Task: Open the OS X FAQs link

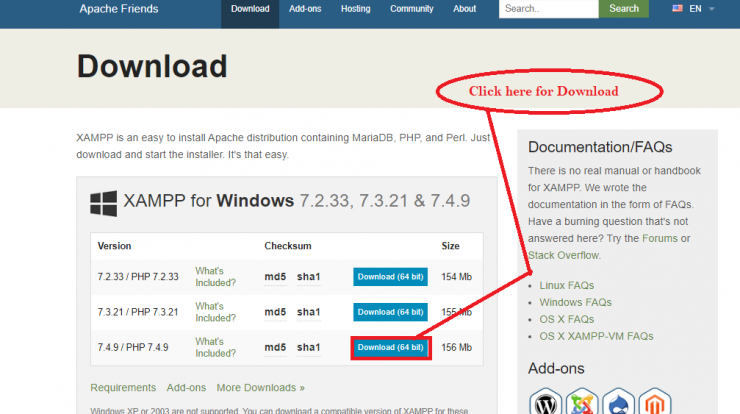Action: (566, 320)
